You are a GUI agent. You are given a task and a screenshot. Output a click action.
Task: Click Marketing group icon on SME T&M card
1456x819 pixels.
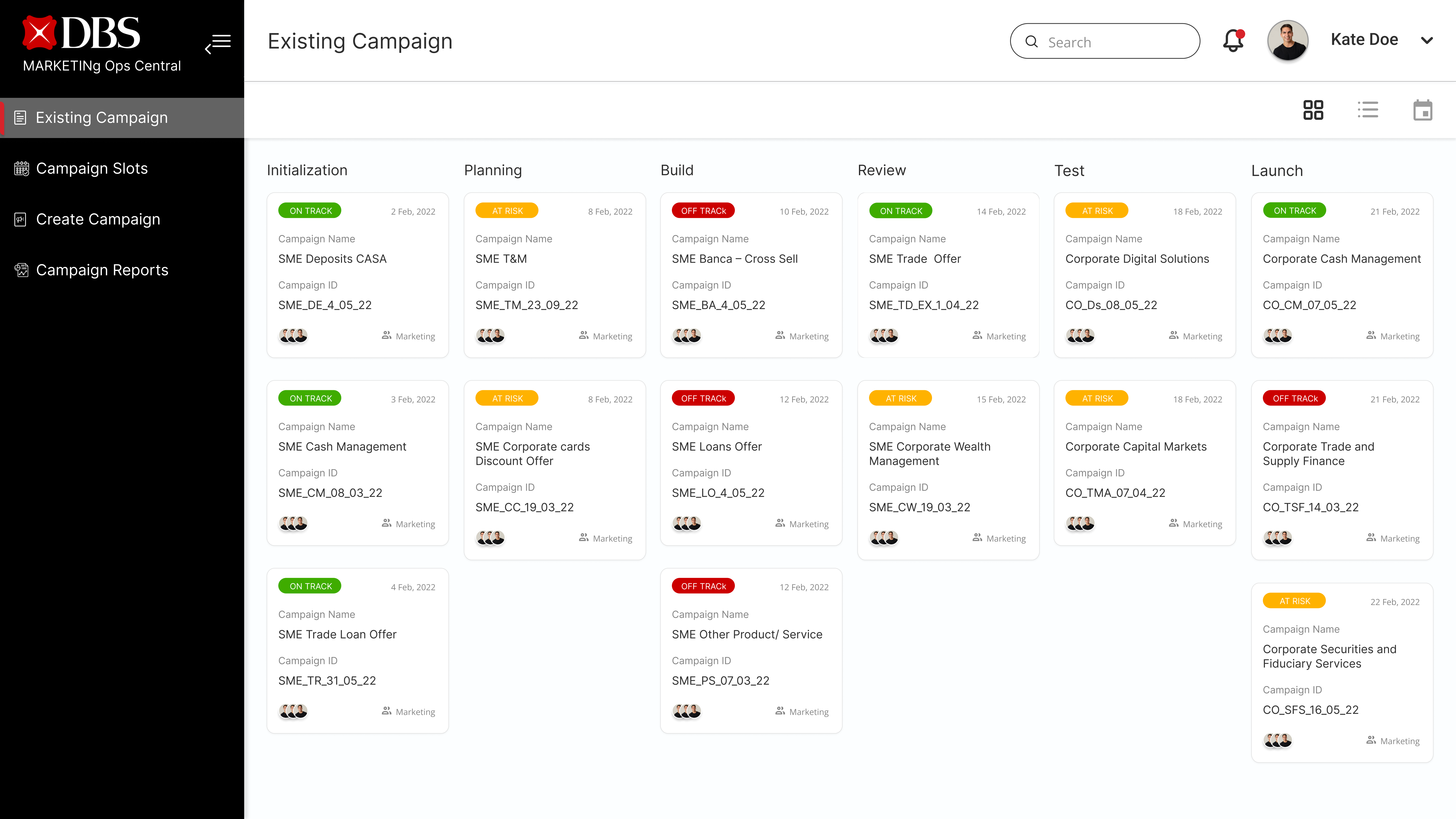coord(584,335)
